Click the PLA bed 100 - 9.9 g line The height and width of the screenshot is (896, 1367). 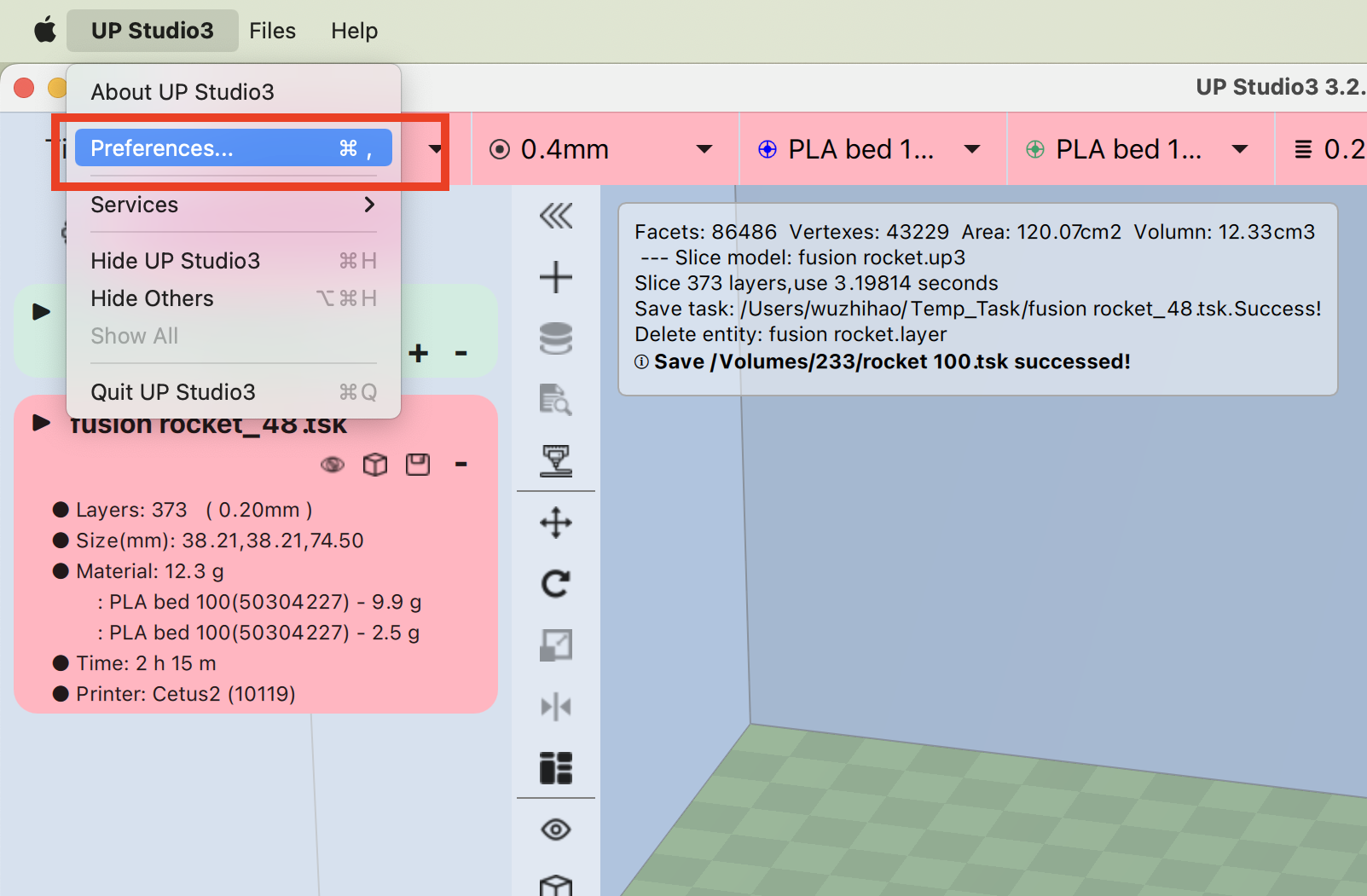259,602
